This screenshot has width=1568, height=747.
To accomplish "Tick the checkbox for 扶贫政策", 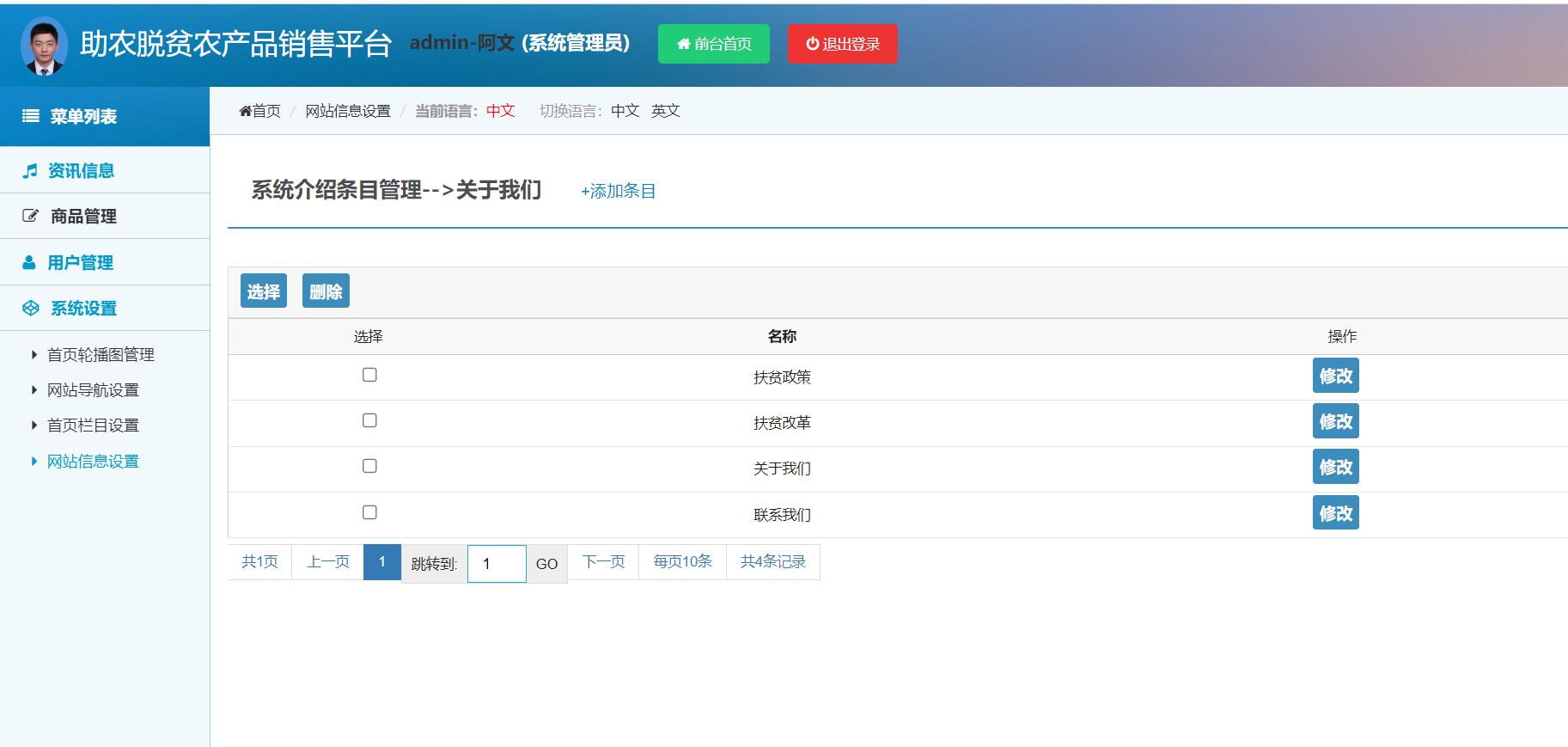I will [369, 375].
